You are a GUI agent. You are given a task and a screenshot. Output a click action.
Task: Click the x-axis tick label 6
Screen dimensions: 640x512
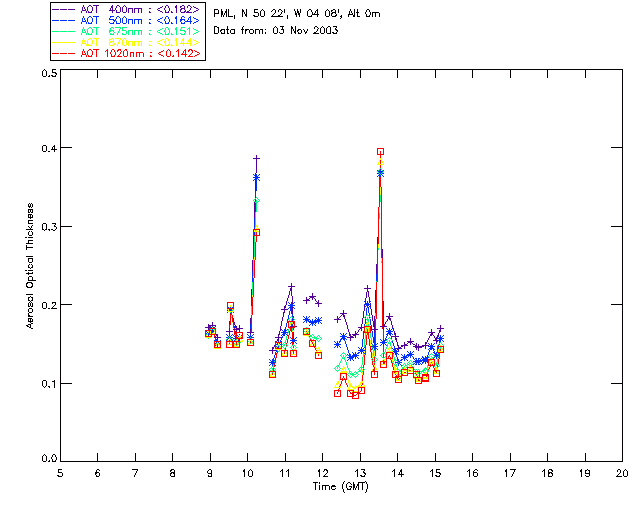pos(98,473)
